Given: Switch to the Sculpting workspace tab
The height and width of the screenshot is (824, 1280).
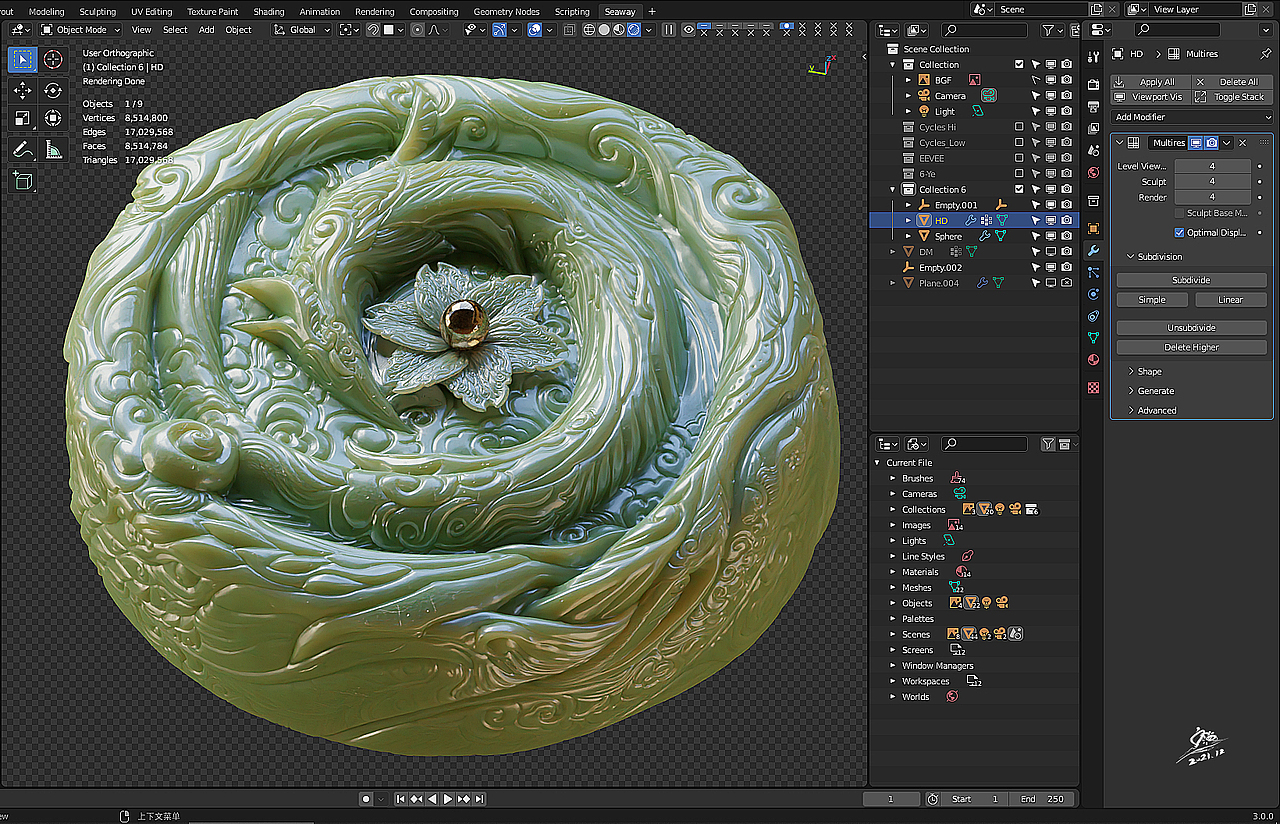Looking at the screenshot, I should tap(98, 12).
